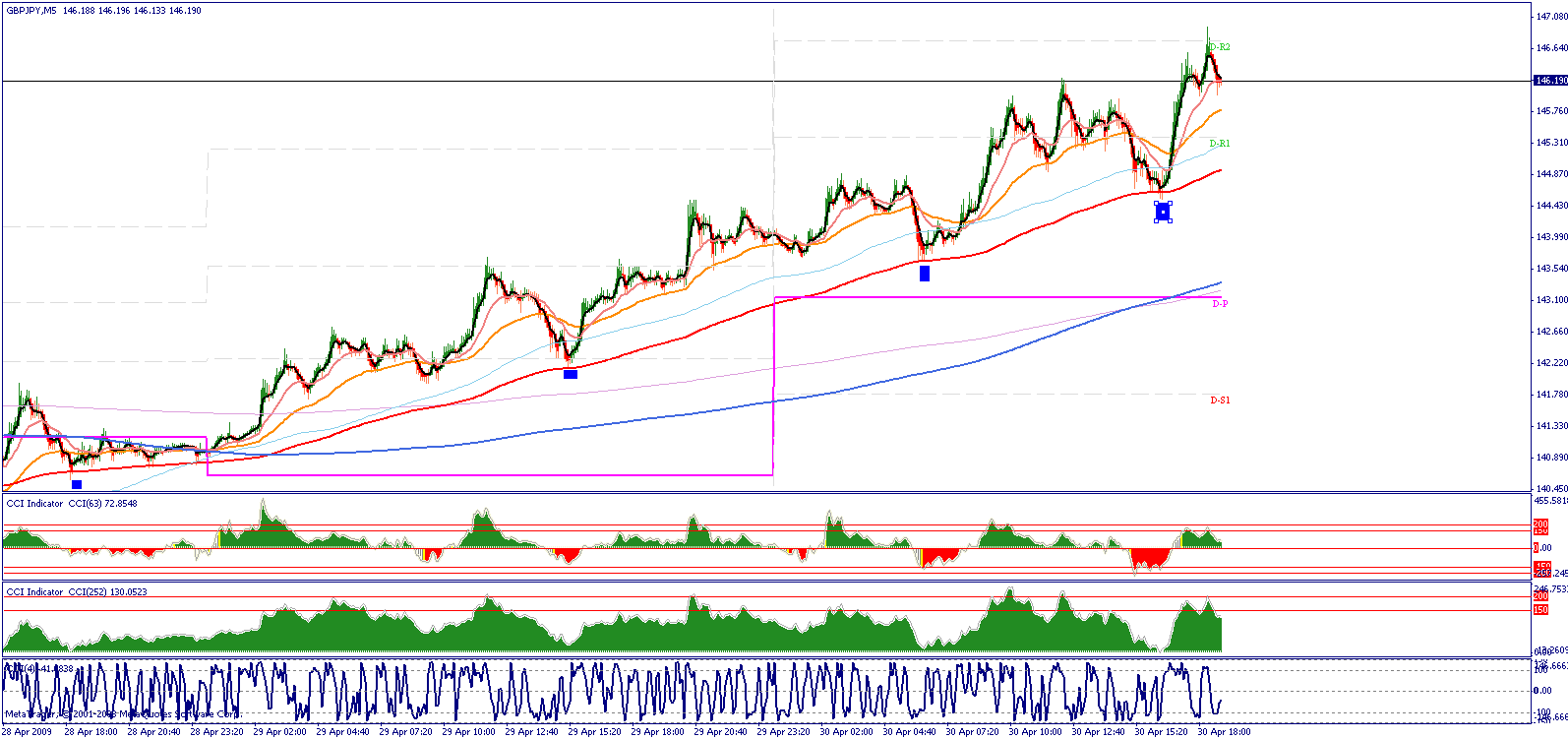Click the 30 Apr 10:00 time label

pyautogui.click(x=1036, y=732)
